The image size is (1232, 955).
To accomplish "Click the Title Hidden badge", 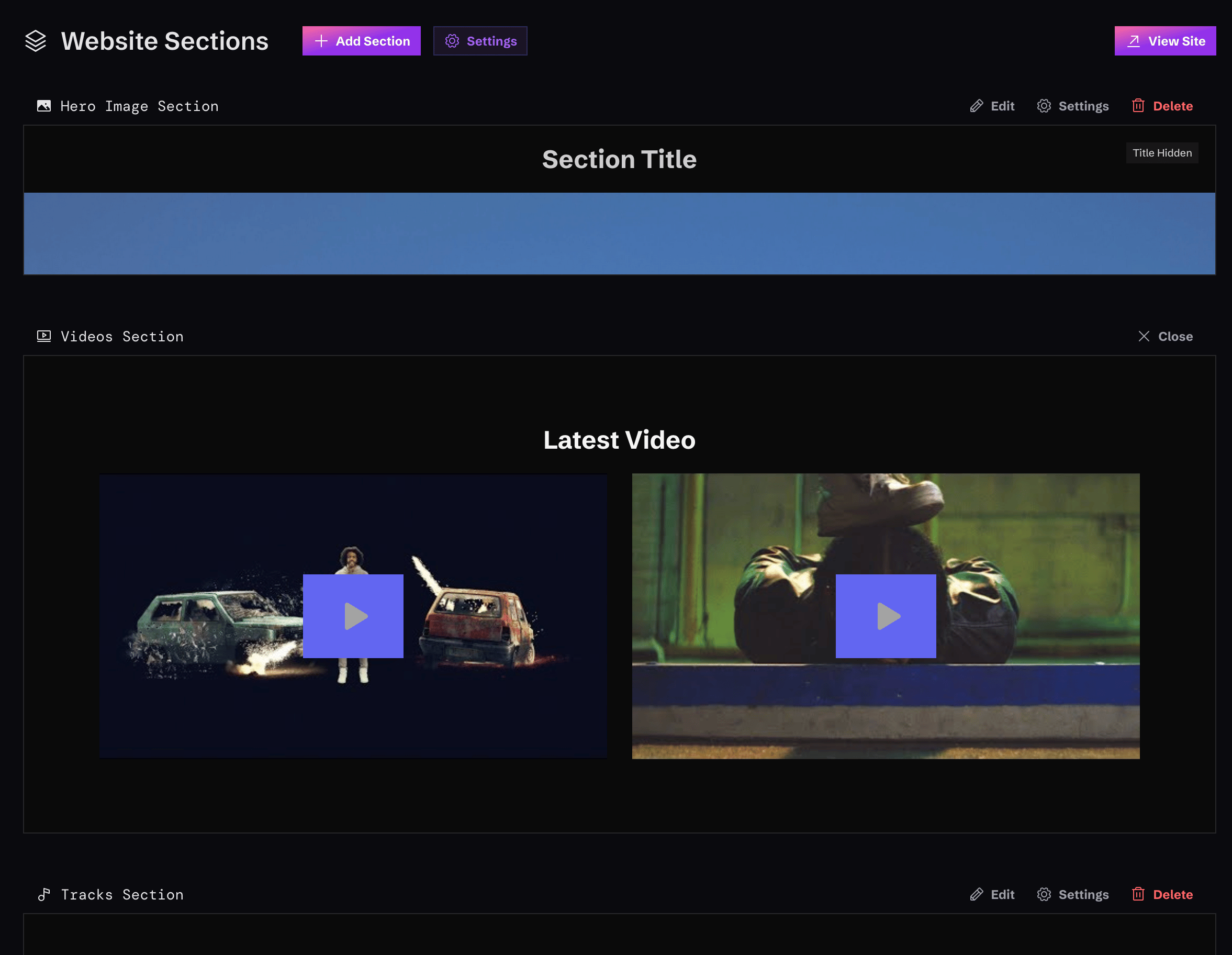I will pos(1162,153).
